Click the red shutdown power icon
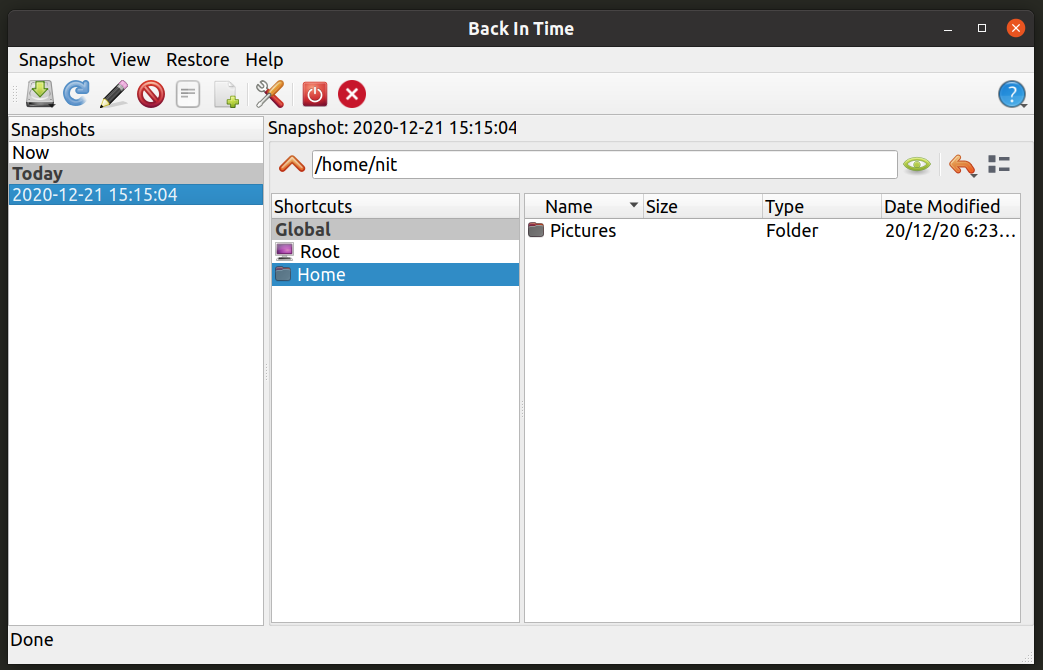This screenshot has height=670, width=1043. 315,94
